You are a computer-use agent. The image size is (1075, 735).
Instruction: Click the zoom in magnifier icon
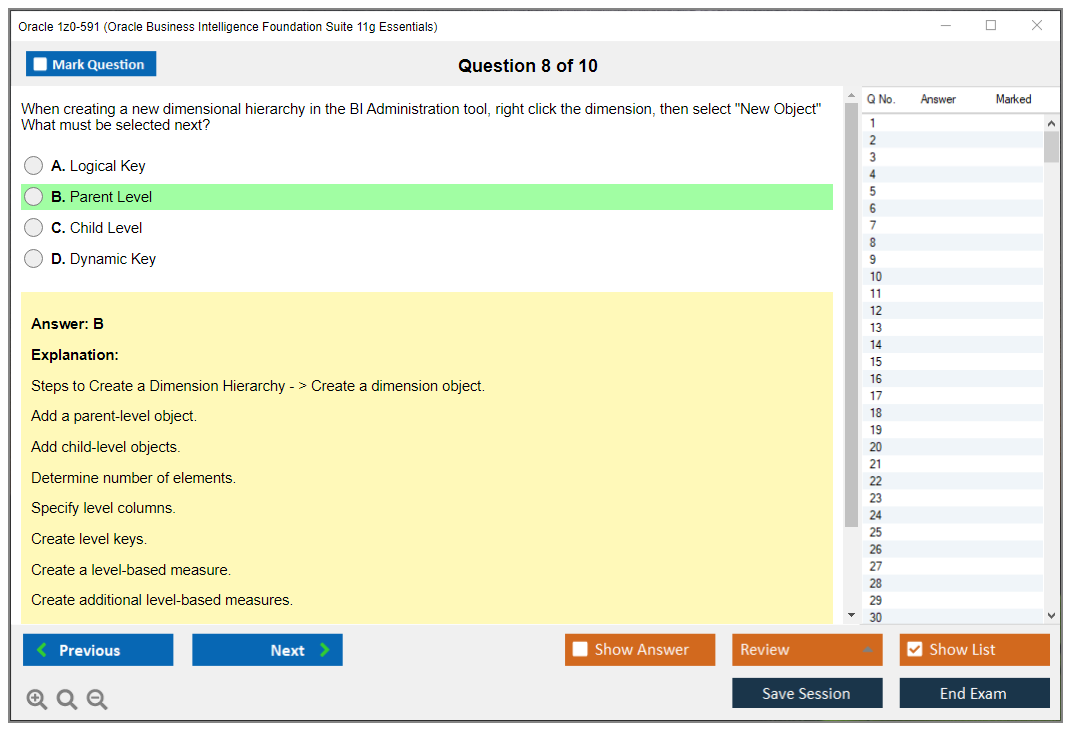pos(37,700)
